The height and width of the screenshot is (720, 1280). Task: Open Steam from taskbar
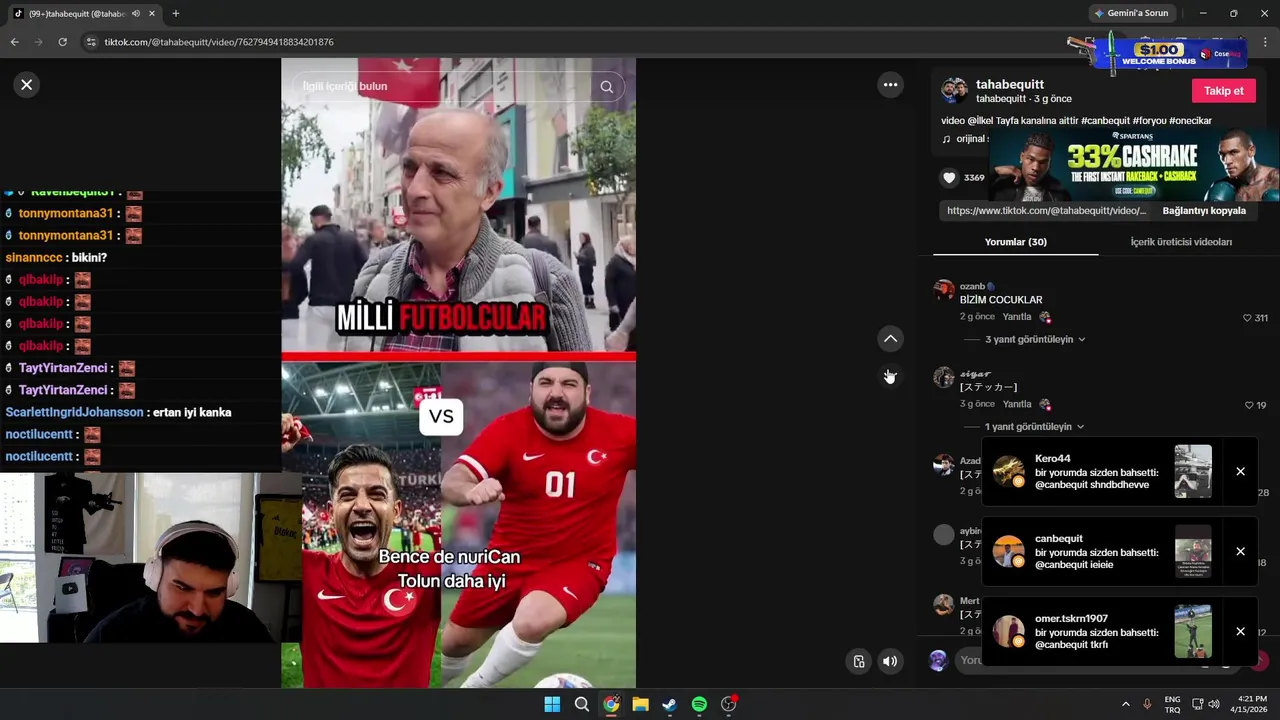[670, 704]
